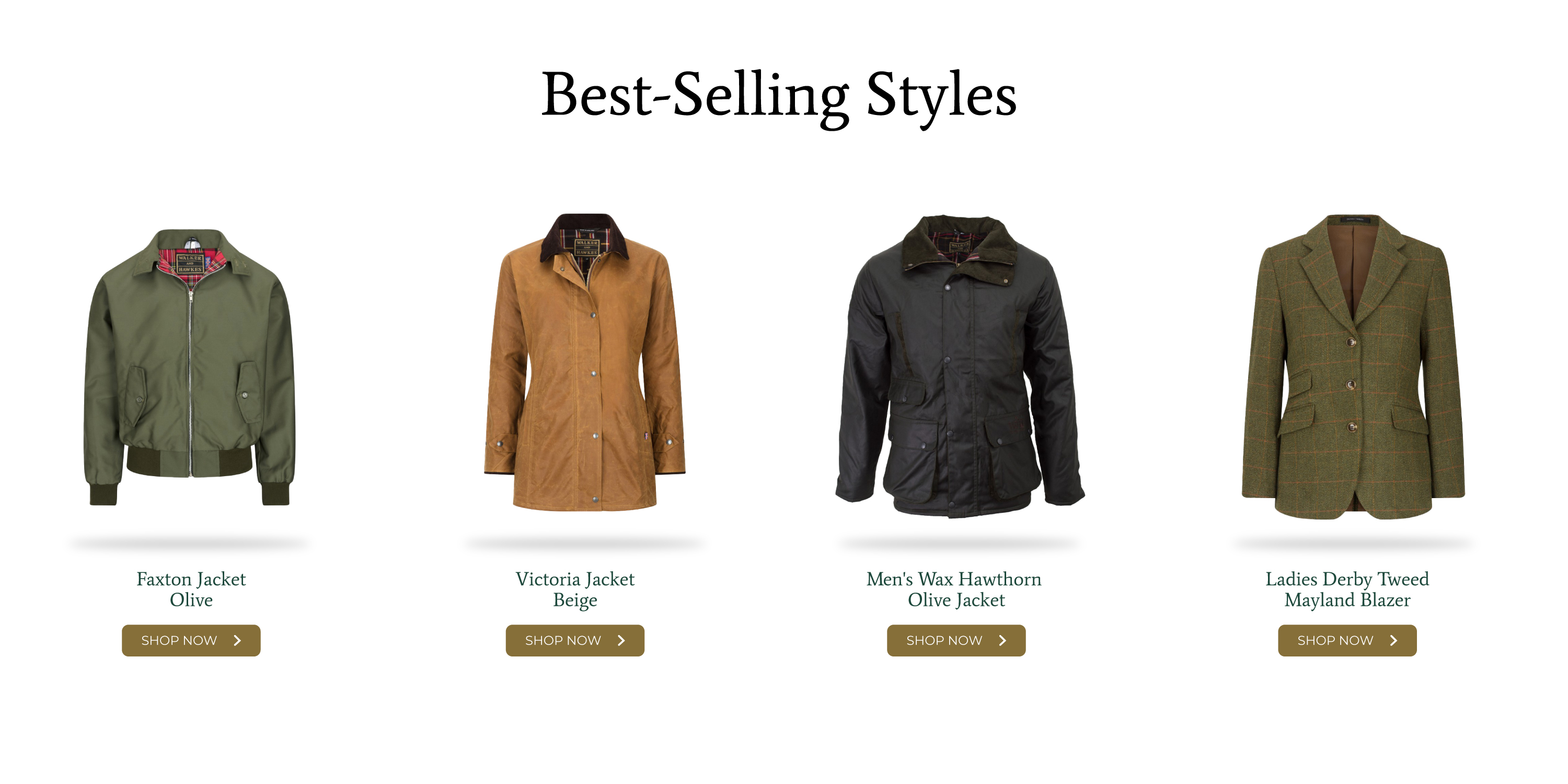Click the Walker and Hawkes label on olive jacket
Screen dimensions: 1568x784
point(189,263)
